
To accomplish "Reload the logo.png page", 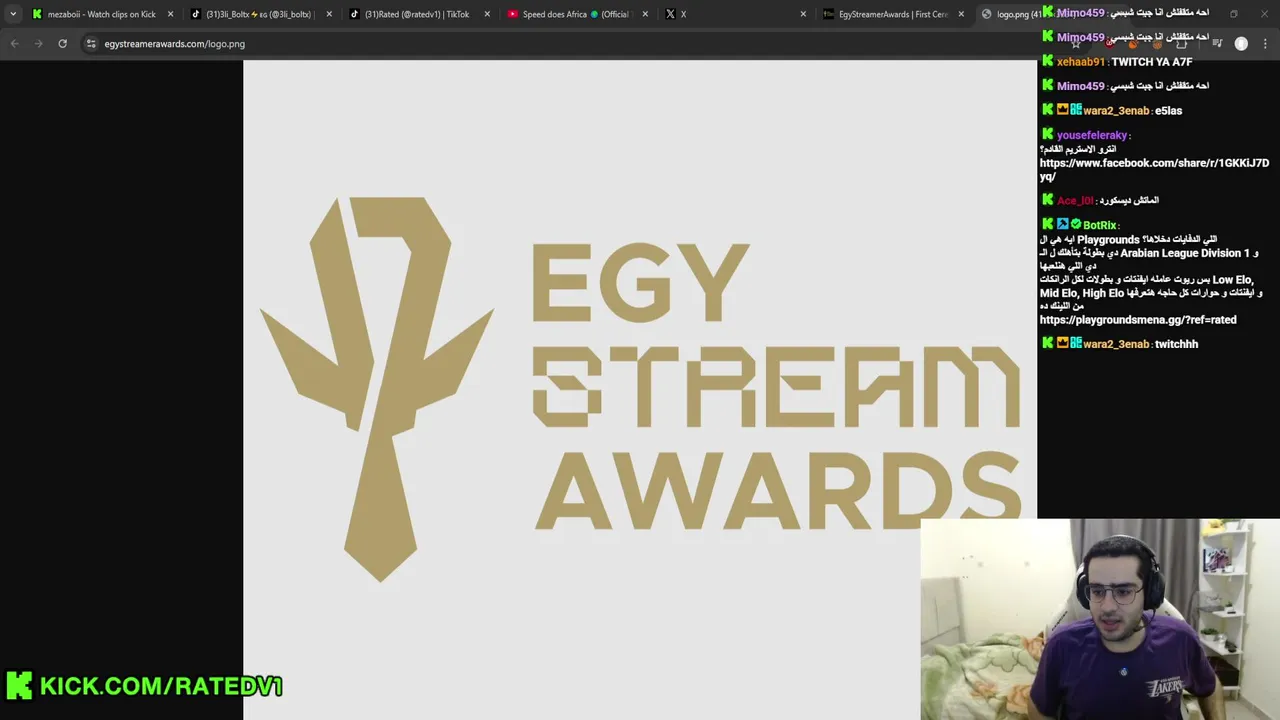I will pos(62,44).
